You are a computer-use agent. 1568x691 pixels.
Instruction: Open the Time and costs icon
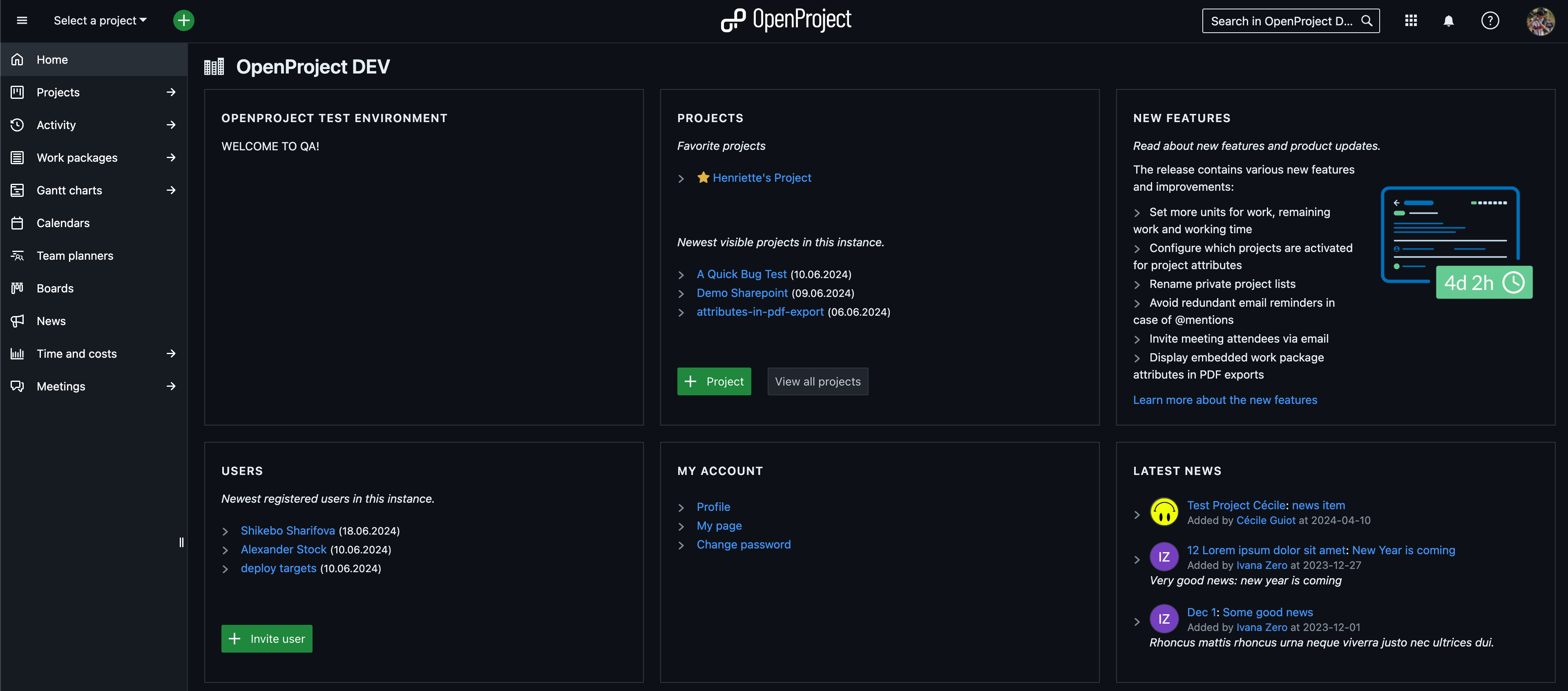[x=16, y=353]
